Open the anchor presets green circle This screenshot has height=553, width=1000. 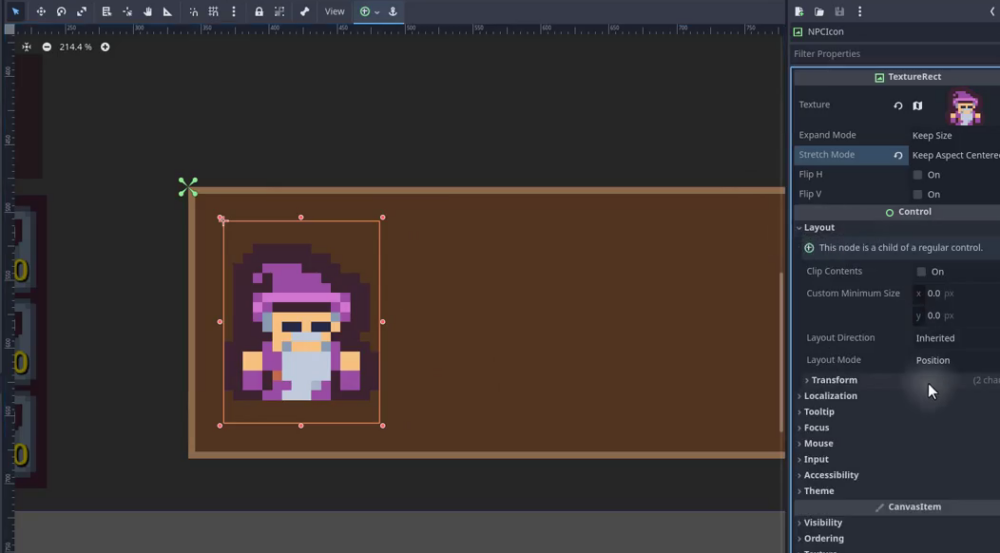[365, 11]
